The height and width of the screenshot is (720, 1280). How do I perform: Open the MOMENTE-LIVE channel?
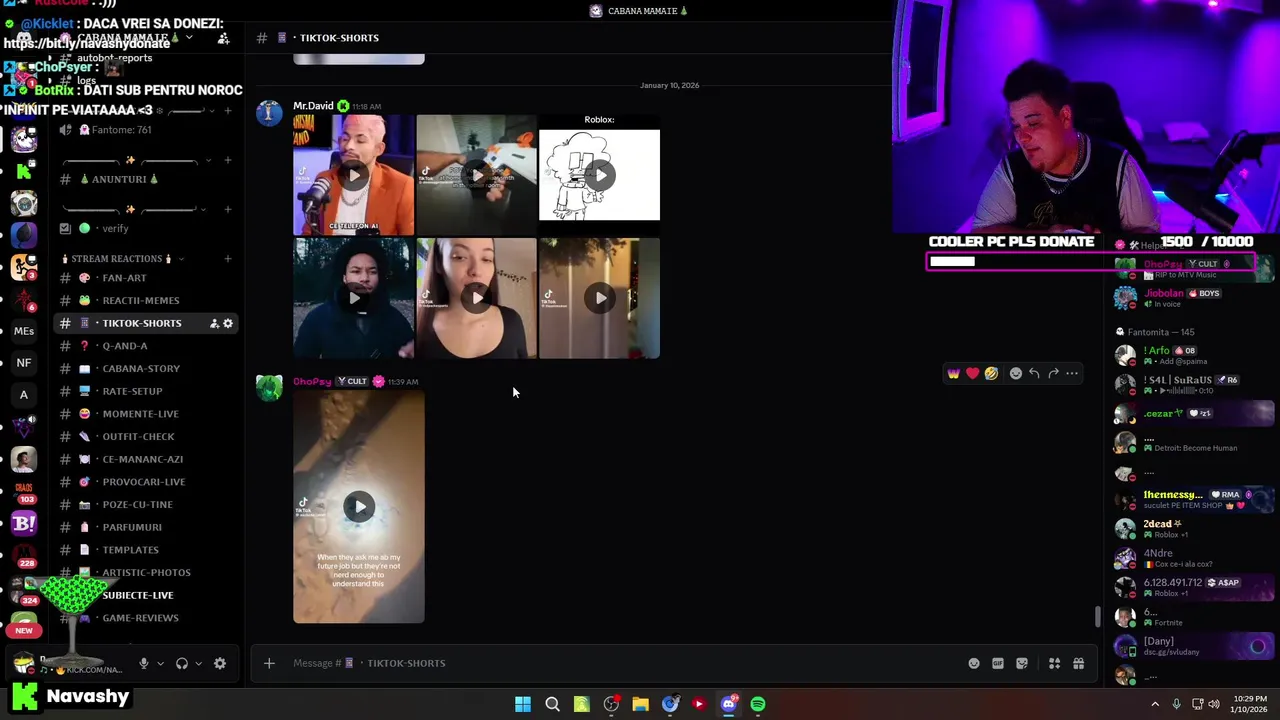(x=148, y=414)
